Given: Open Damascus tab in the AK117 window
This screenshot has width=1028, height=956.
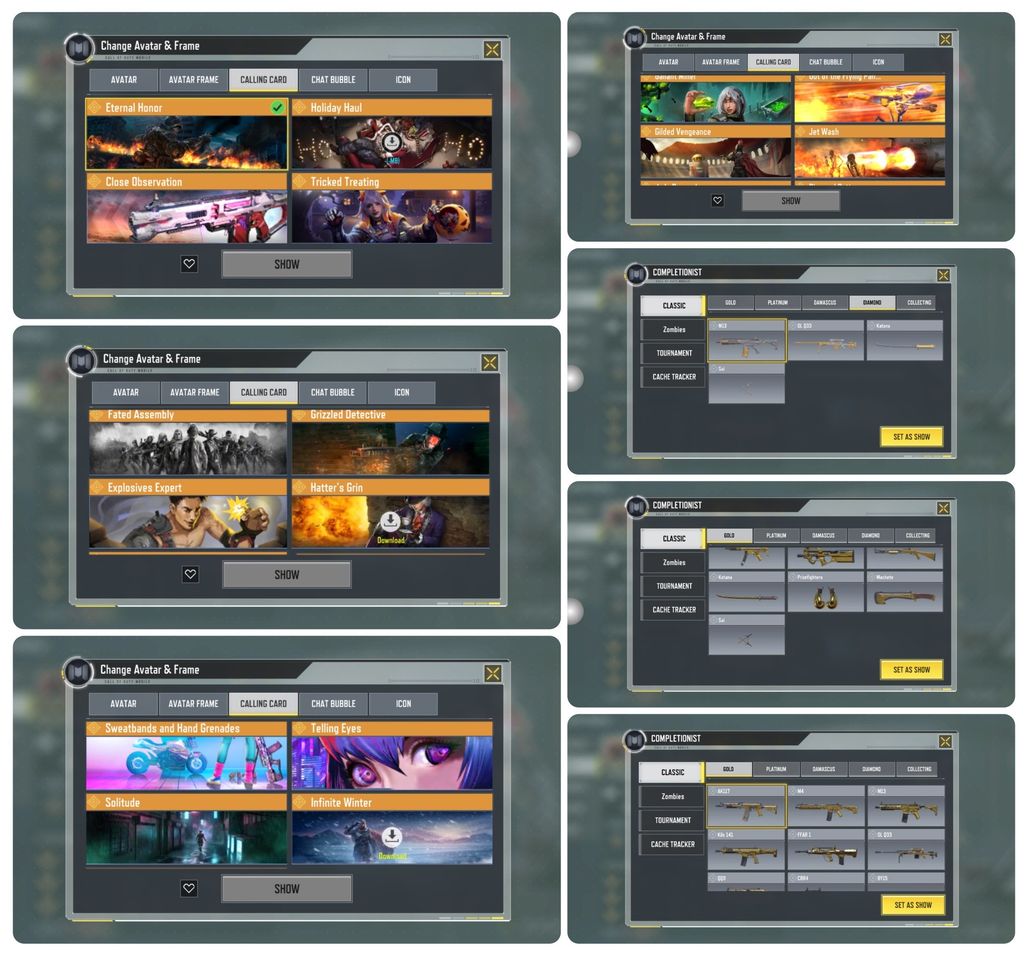Looking at the screenshot, I should pyautogui.click(x=823, y=768).
